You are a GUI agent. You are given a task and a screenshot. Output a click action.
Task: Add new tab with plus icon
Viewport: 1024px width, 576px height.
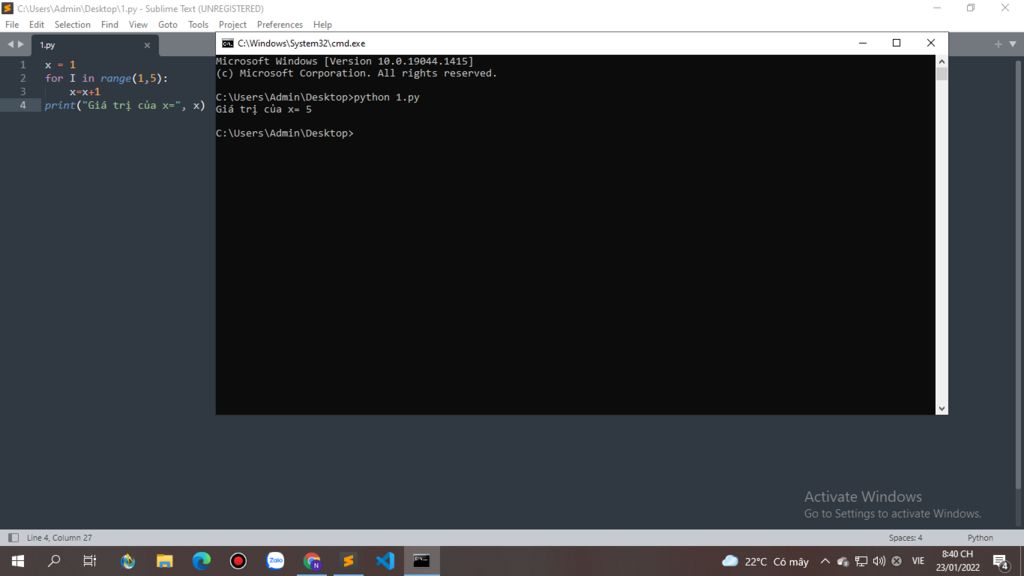click(998, 44)
